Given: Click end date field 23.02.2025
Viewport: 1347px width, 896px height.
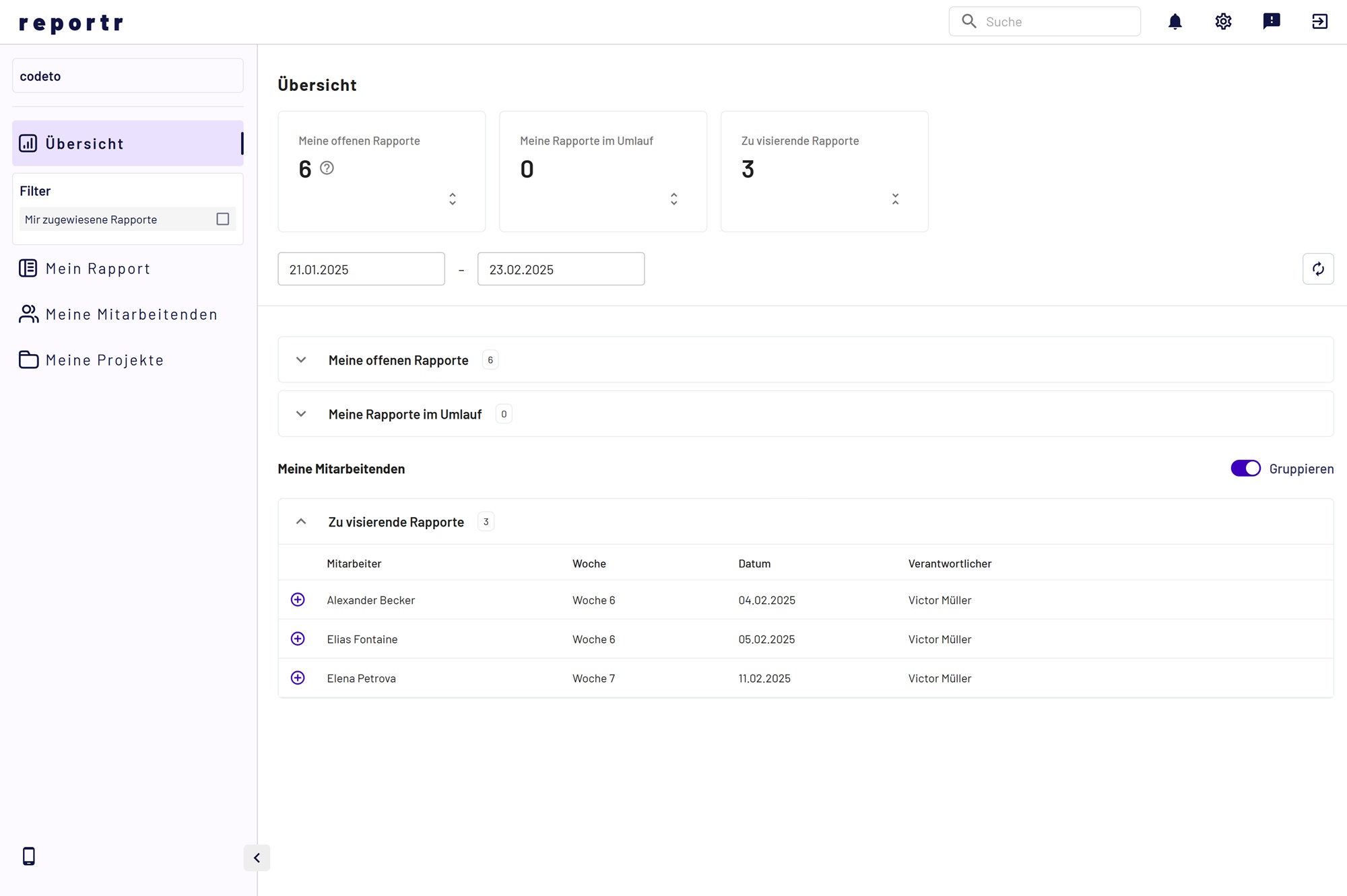Looking at the screenshot, I should 561,269.
